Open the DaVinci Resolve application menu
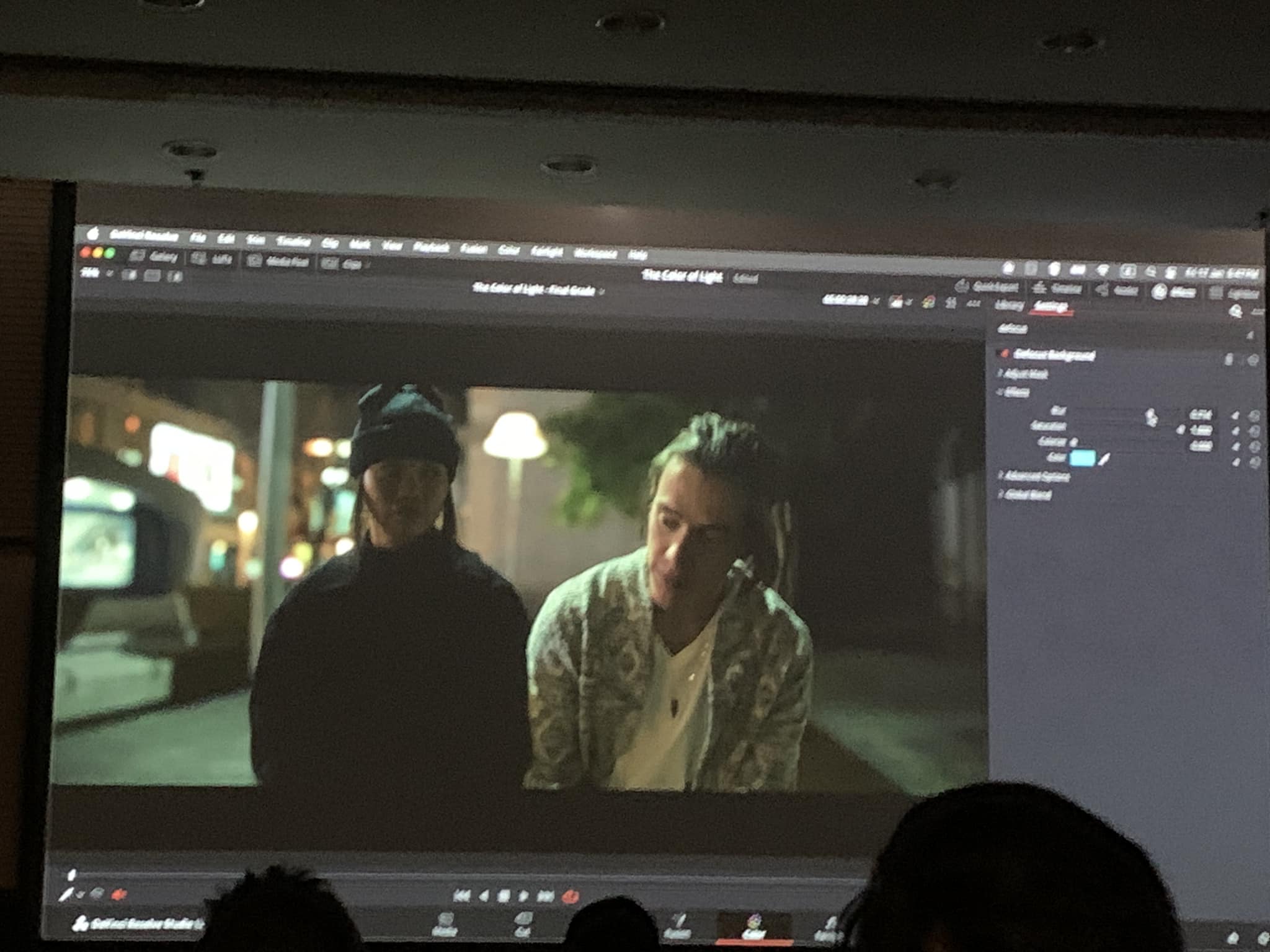This screenshot has height=952, width=1270. tap(144, 236)
